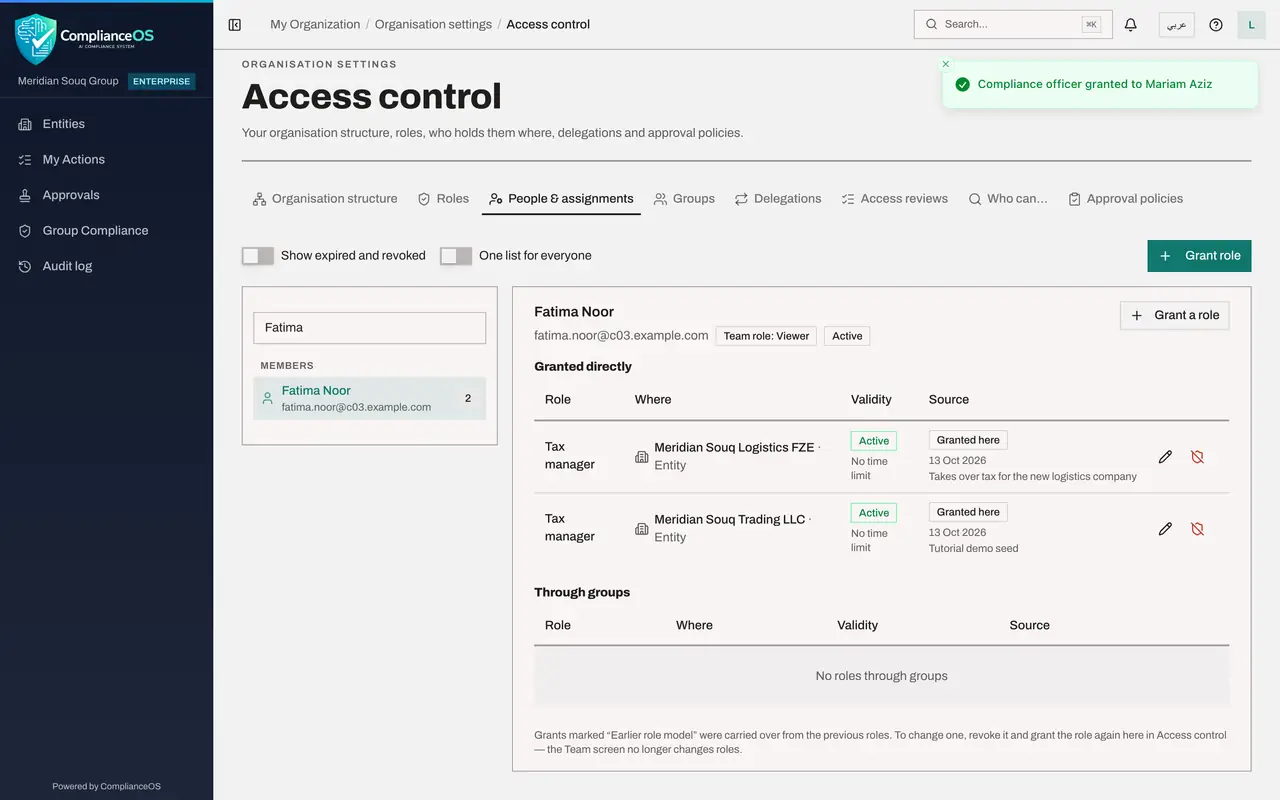
Task: Toggle Show expired and revoked
Action: [x=258, y=256]
